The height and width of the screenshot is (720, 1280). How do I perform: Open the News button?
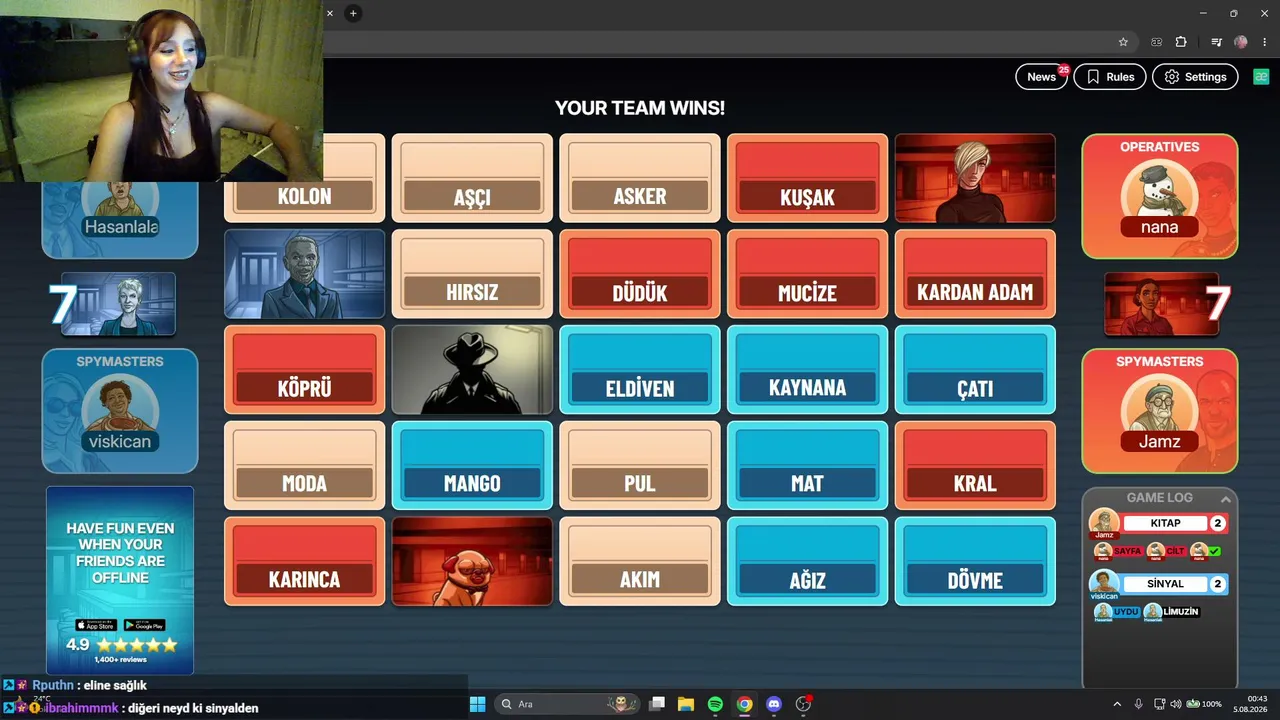(x=1042, y=77)
